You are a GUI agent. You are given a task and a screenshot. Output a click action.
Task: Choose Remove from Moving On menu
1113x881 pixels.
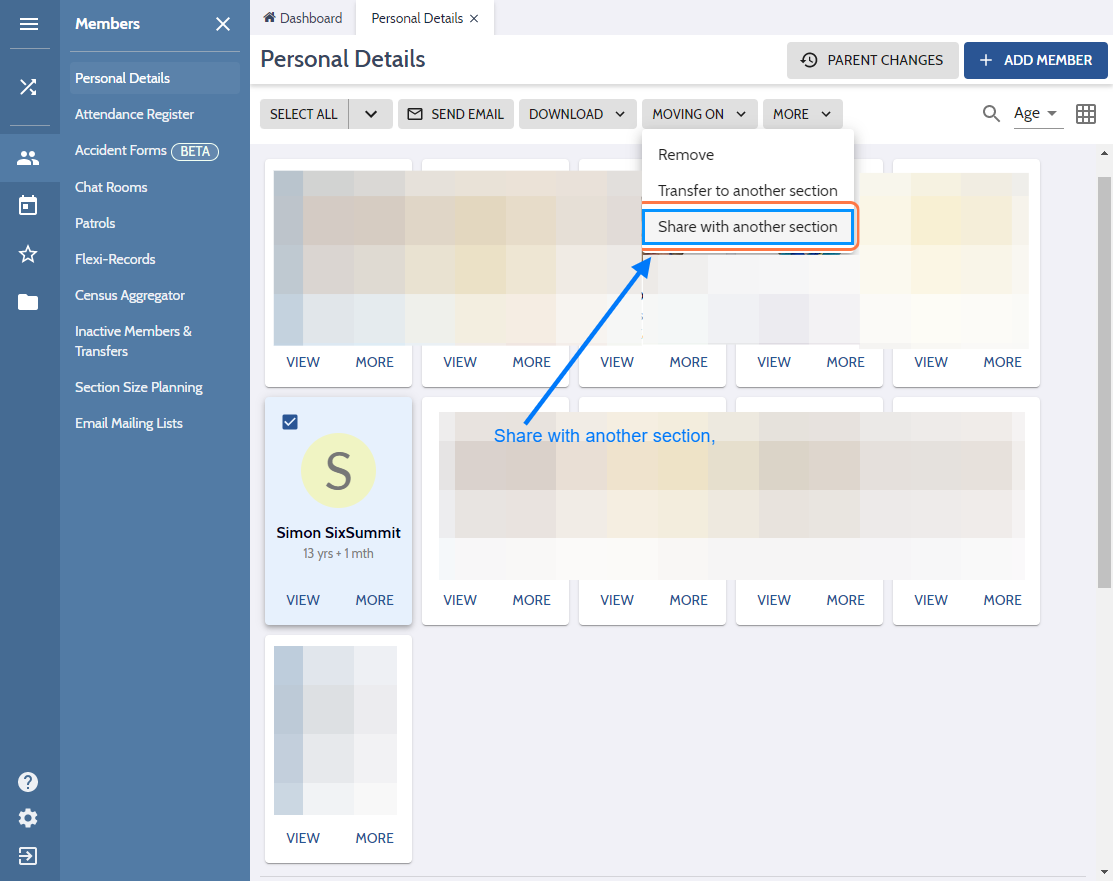tap(748, 155)
